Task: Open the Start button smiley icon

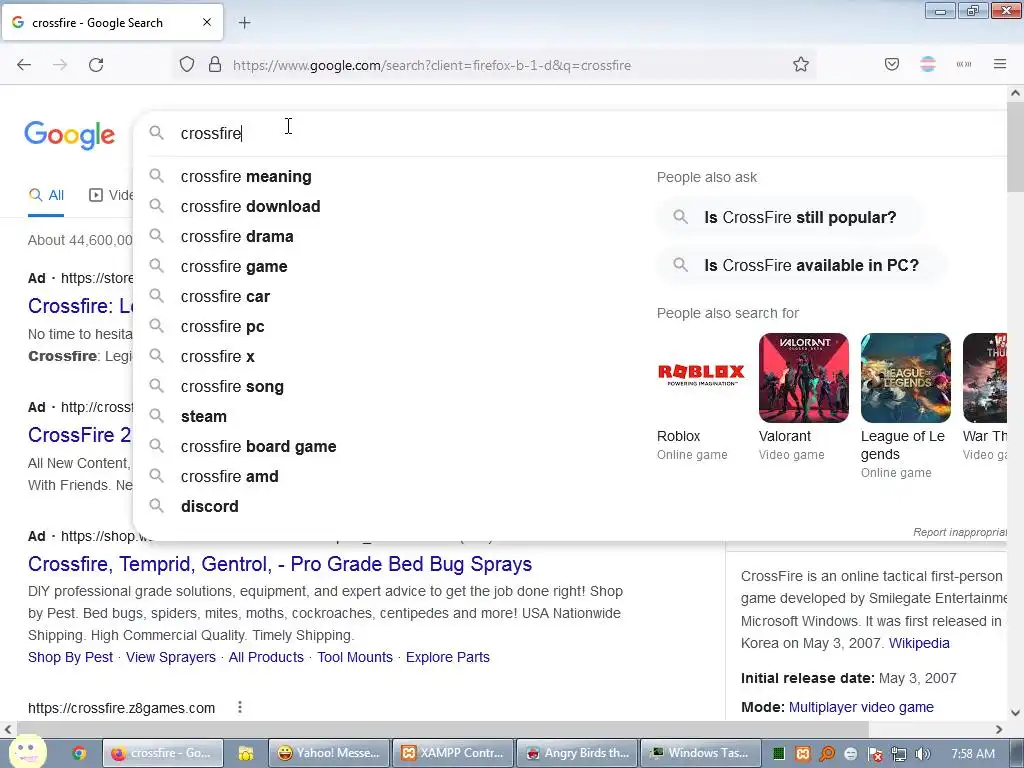Action: pos(27,751)
